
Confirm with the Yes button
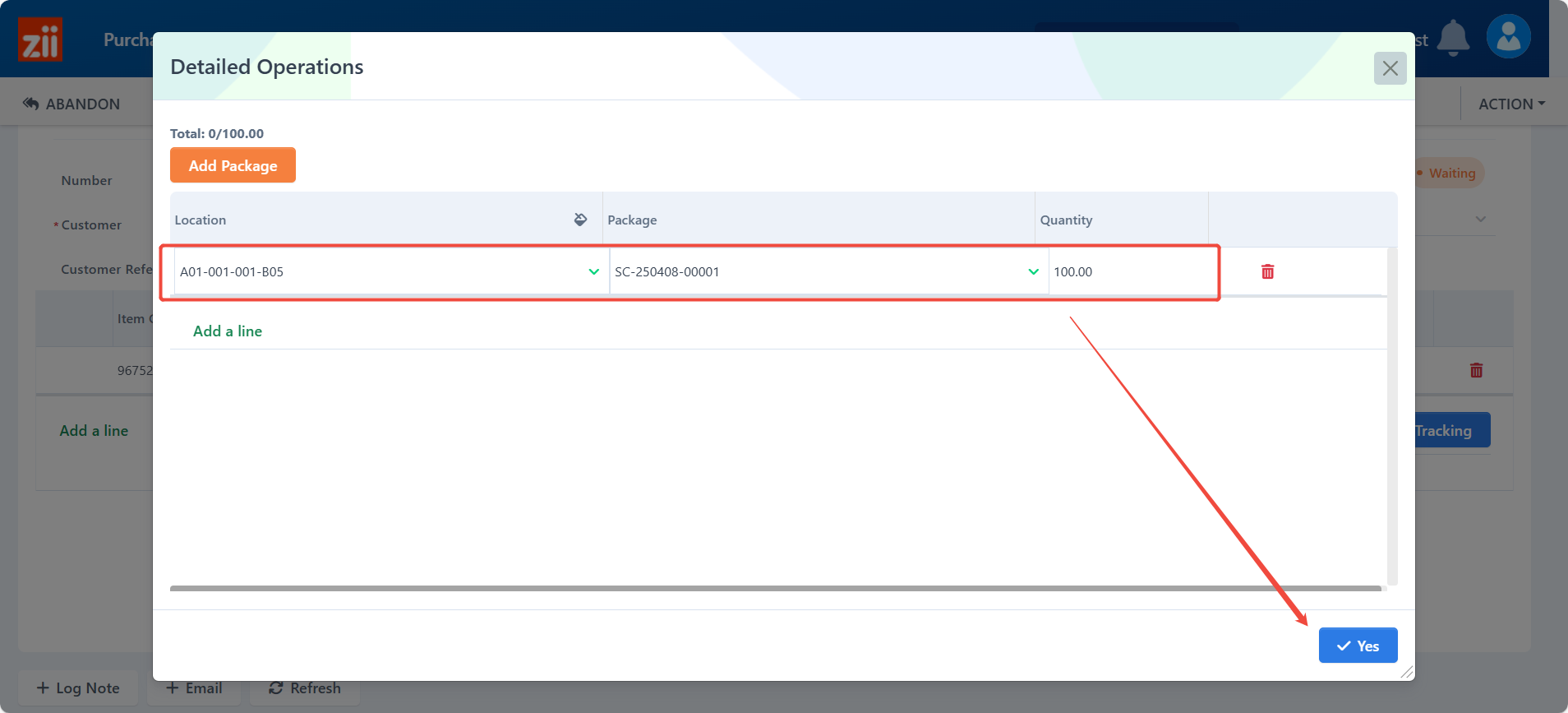(1358, 646)
